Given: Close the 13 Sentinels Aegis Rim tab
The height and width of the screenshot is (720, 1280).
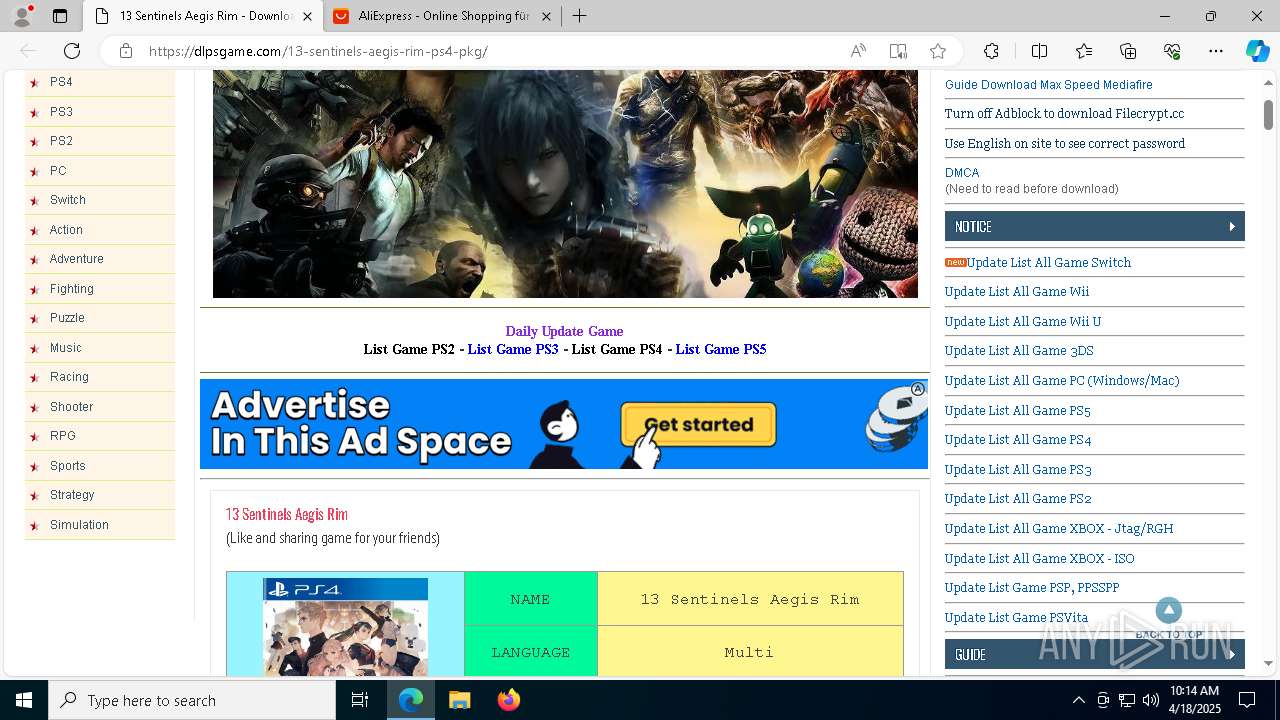Looking at the screenshot, I should [307, 16].
